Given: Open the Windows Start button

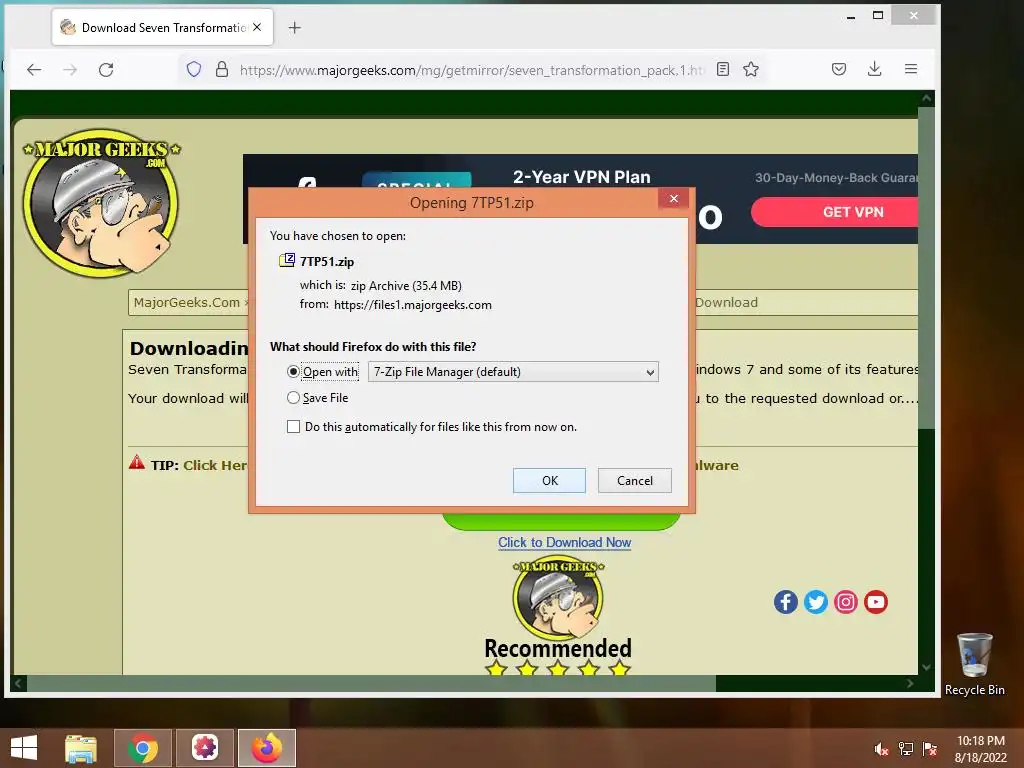Looking at the screenshot, I should 24,748.
